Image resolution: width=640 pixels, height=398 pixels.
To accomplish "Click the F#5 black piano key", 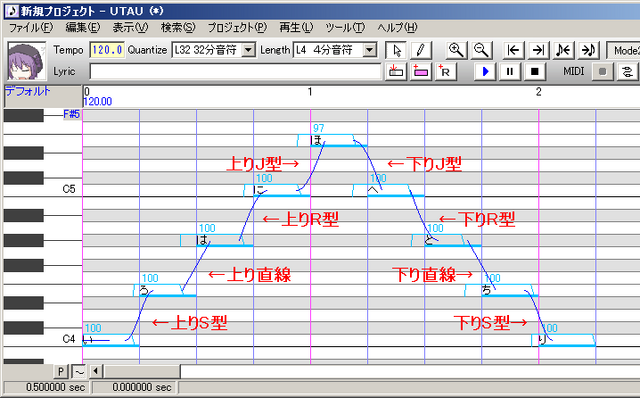I will (24, 116).
